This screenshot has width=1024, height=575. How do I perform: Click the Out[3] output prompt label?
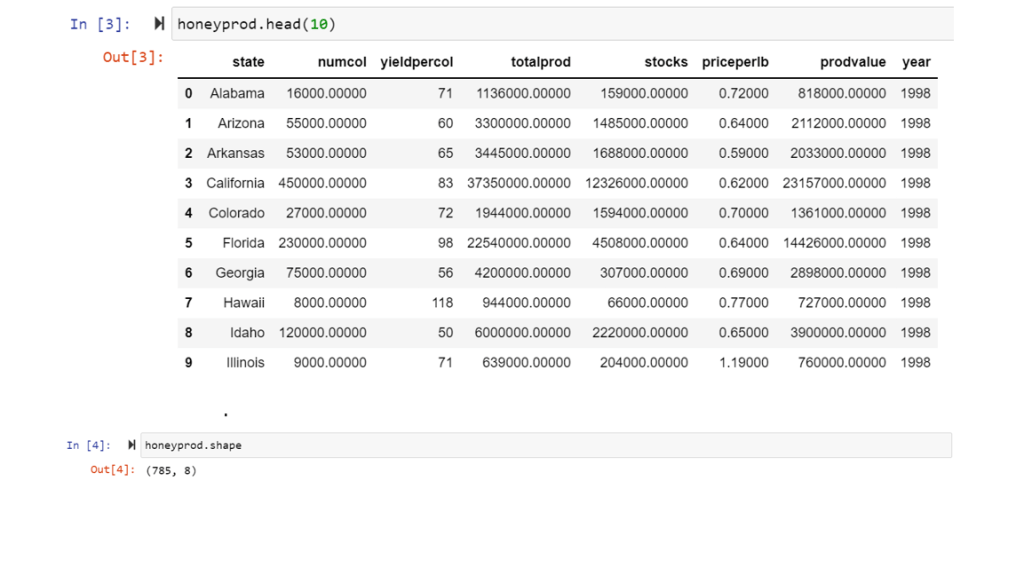tap(133, 57)
